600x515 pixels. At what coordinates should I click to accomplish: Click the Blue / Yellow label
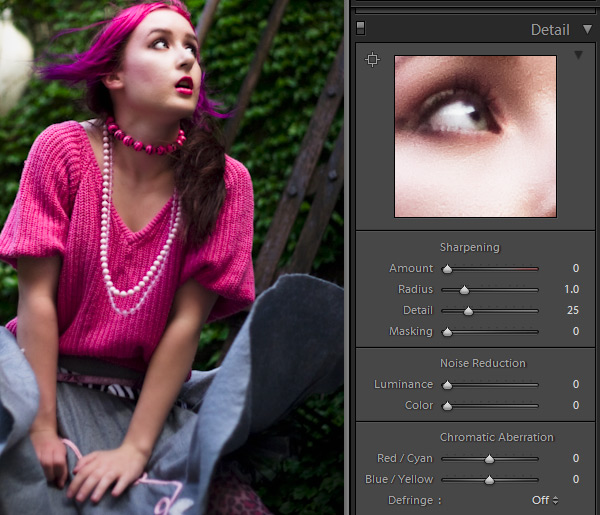[399, 479]
